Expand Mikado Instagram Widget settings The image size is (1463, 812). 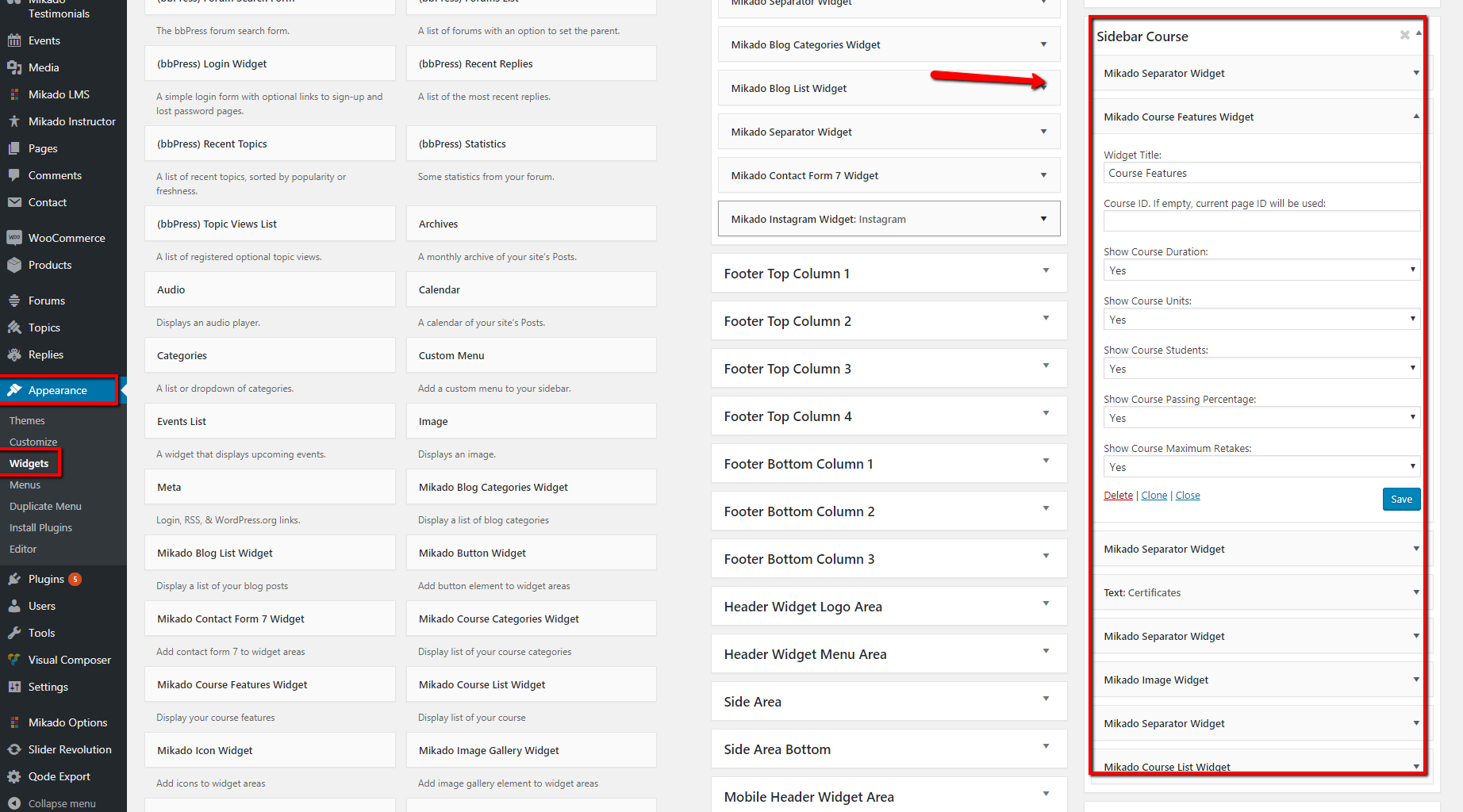[x=1043, y=219]
